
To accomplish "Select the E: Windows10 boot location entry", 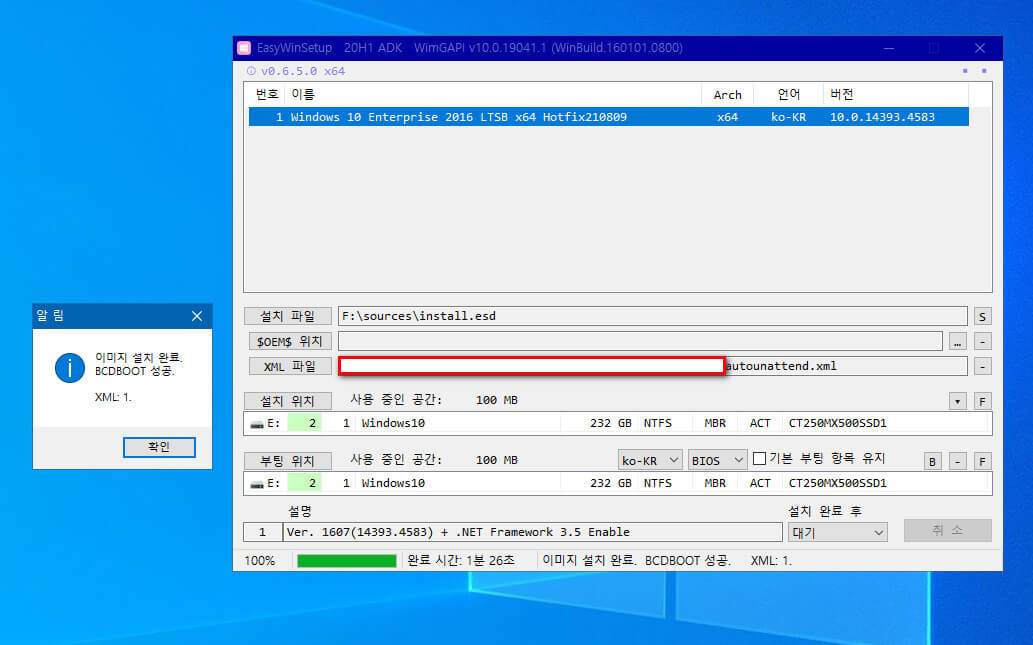I will [618, 483].
